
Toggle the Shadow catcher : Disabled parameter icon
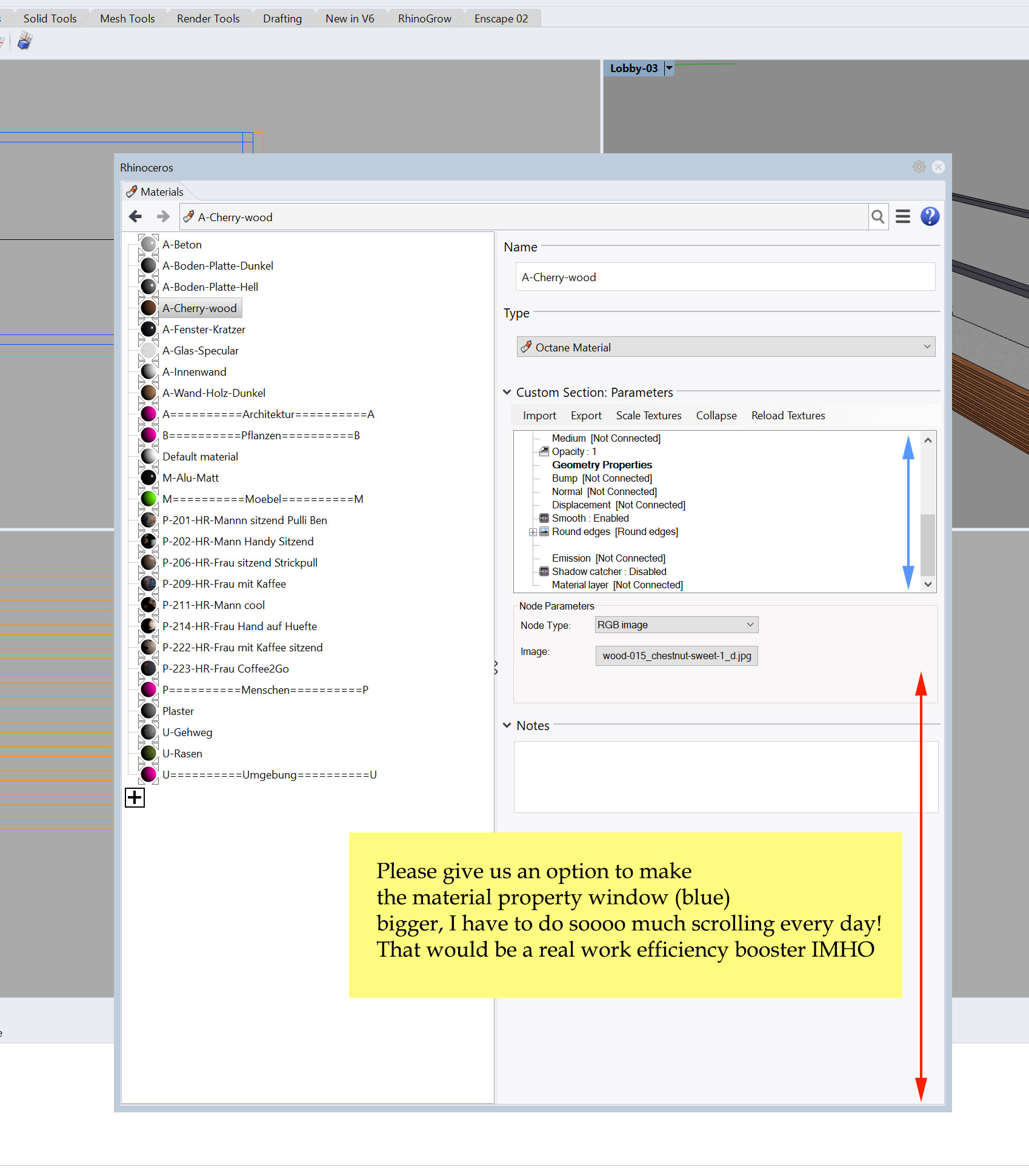[544, 571]
